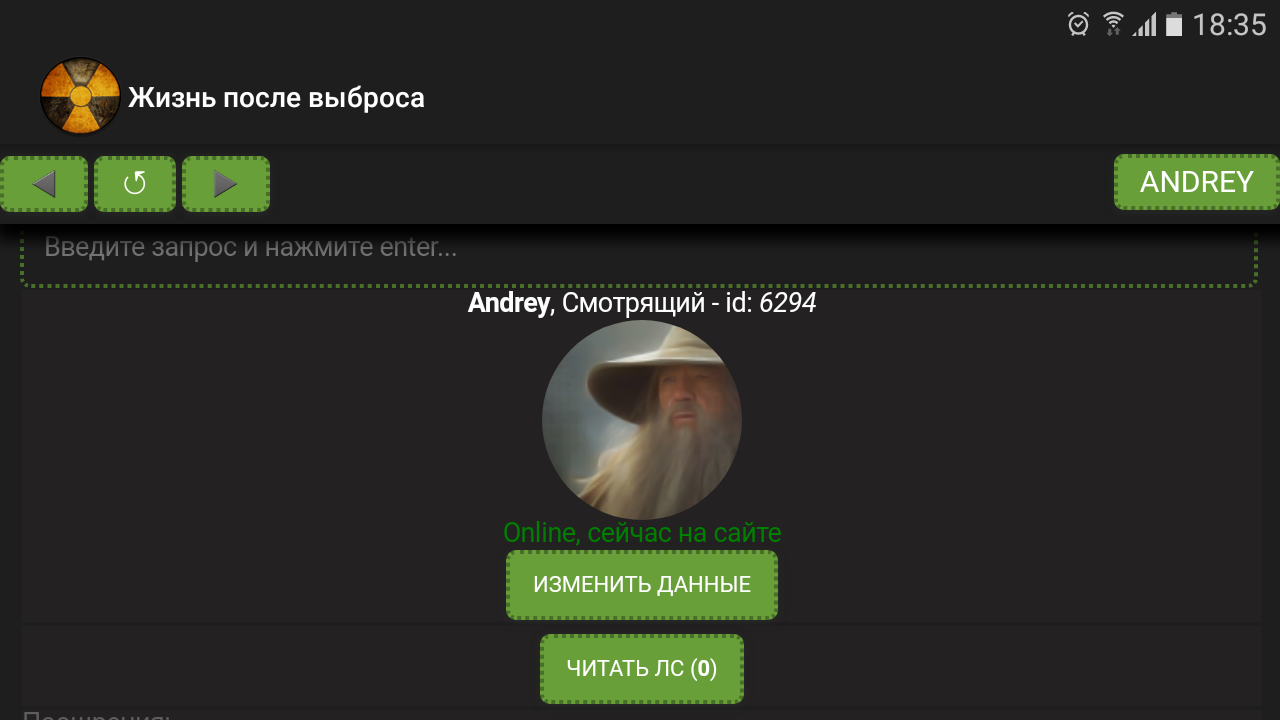Viewport: 1280px width, 720px height.
Task: Go back with the left arrow button
Action: 44,184
